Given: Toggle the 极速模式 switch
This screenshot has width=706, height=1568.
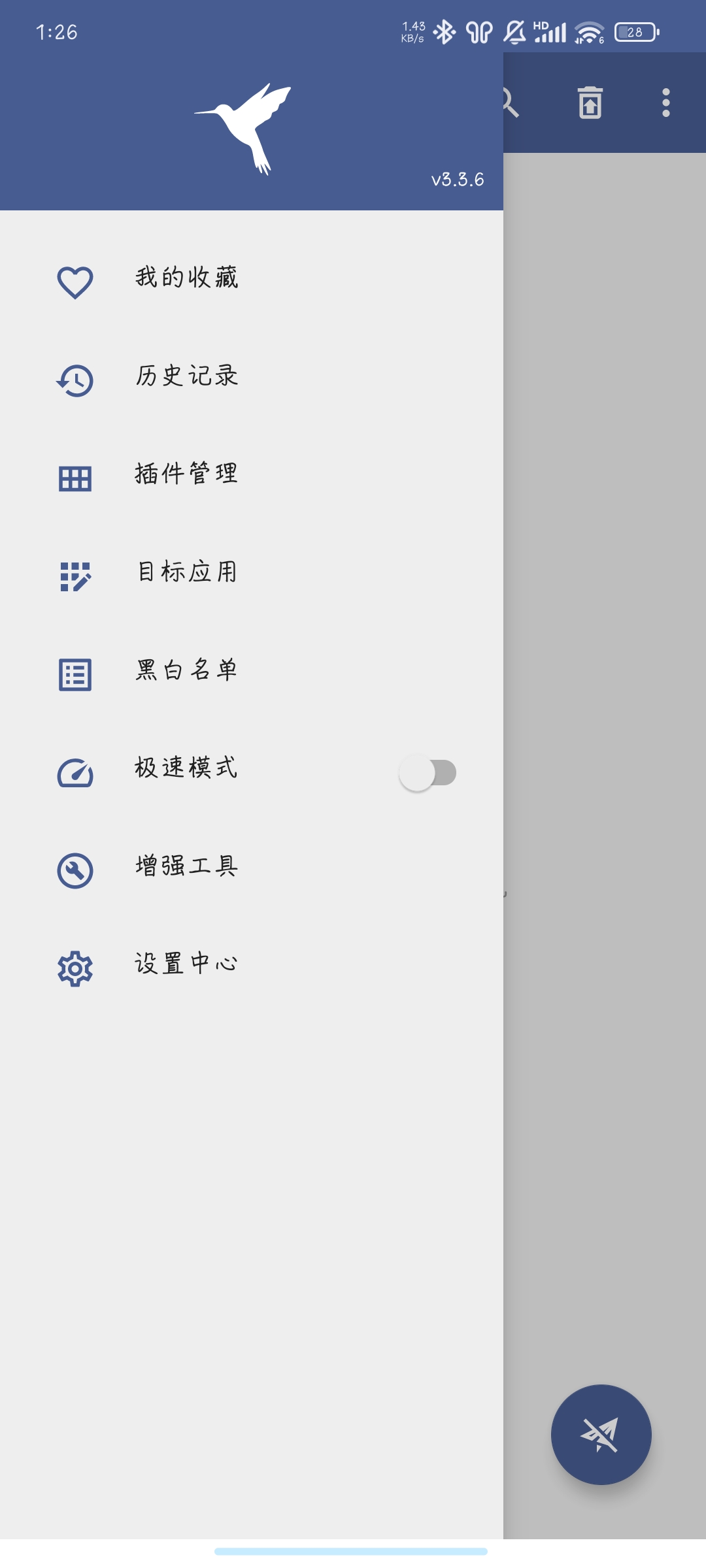Looking at the screenshot, I should [x=428, y=773].
